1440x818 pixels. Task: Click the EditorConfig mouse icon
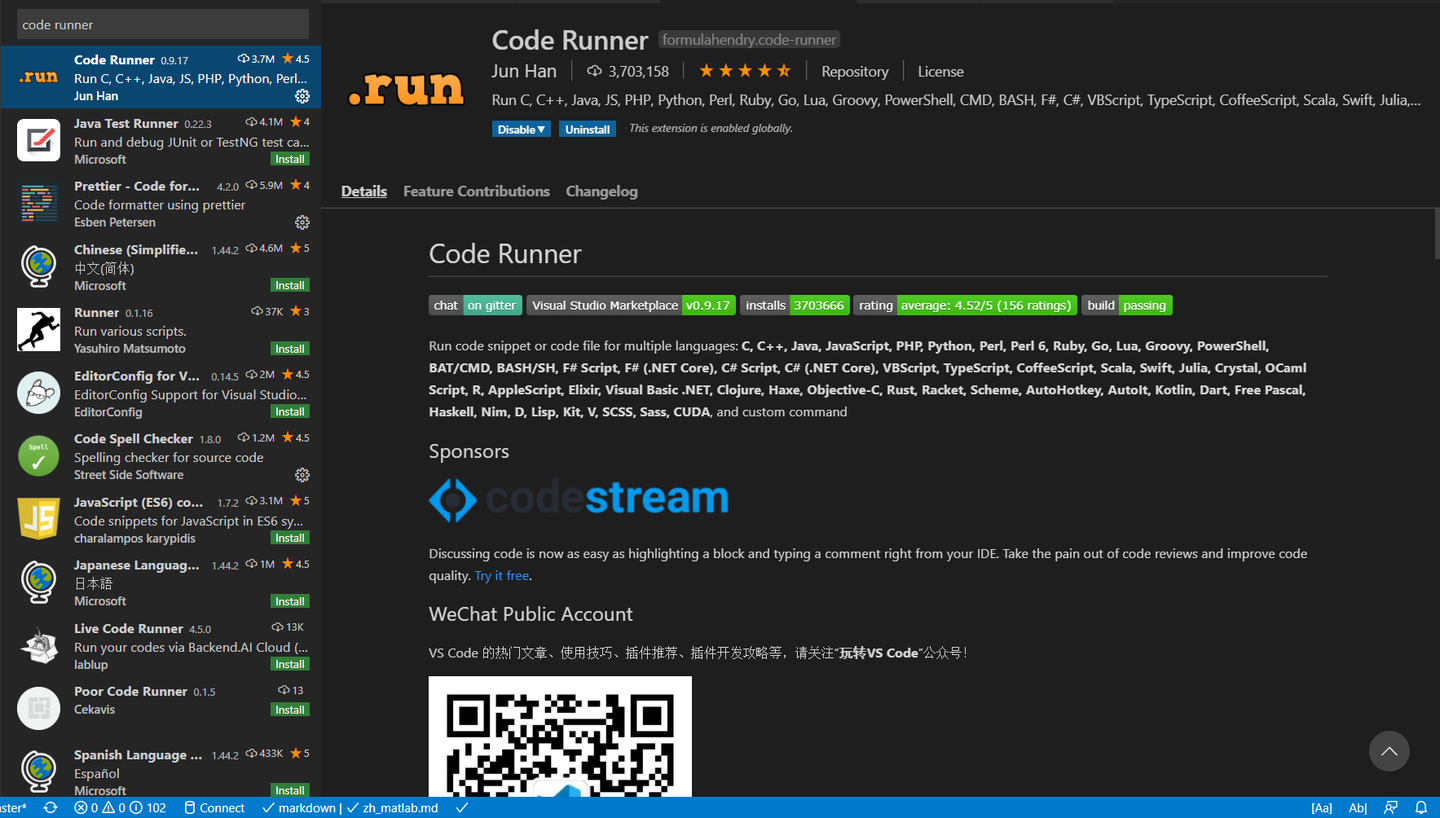39,393
